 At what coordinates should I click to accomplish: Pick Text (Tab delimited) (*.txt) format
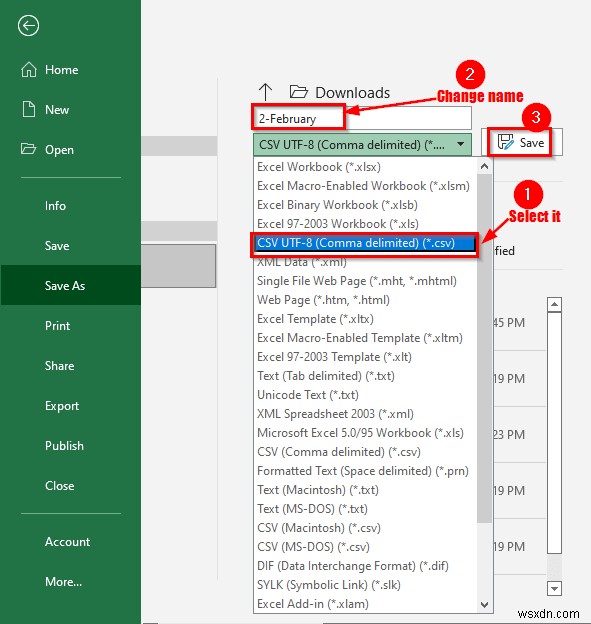[x=326, y=376]
